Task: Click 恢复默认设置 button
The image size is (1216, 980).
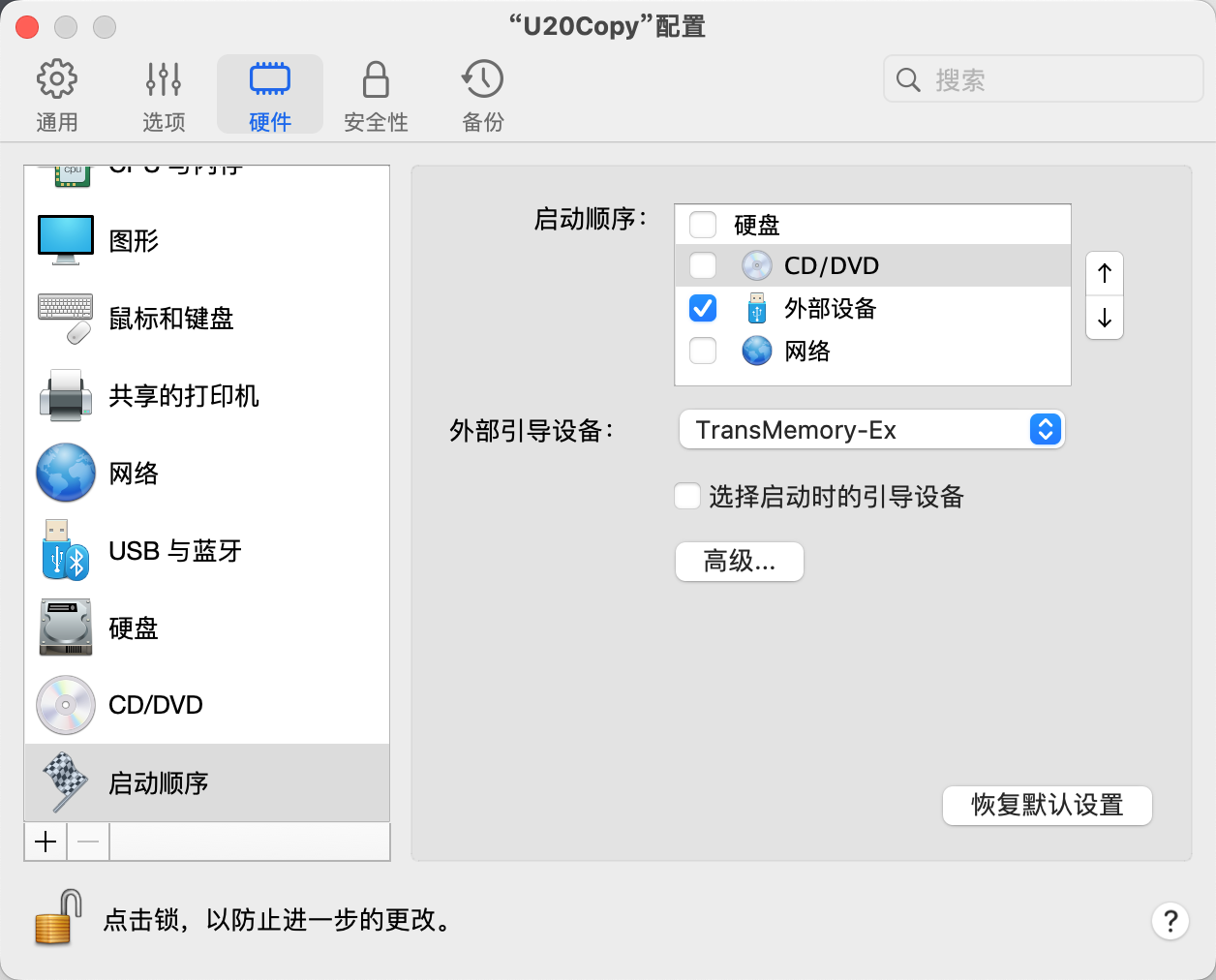Action: click(1047, 806)
